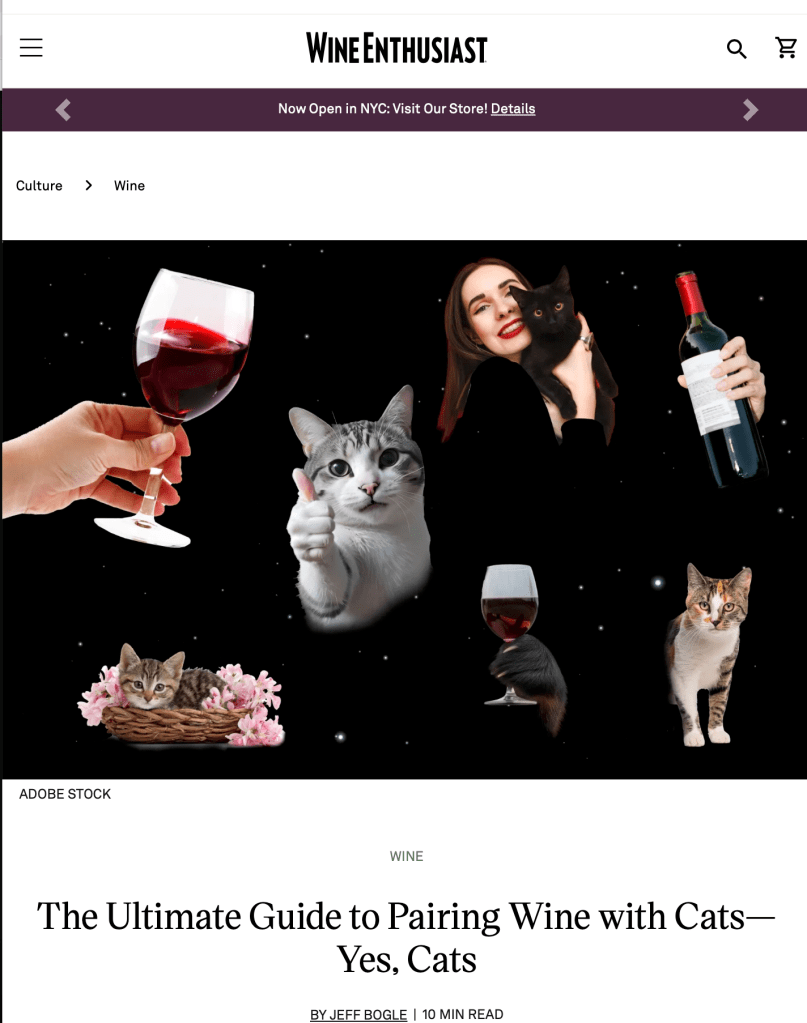This screenshot has width=807, height=1023.
Task: Select the WINE category label above headline
Action: pyautogui.click(x=406, y=856)
